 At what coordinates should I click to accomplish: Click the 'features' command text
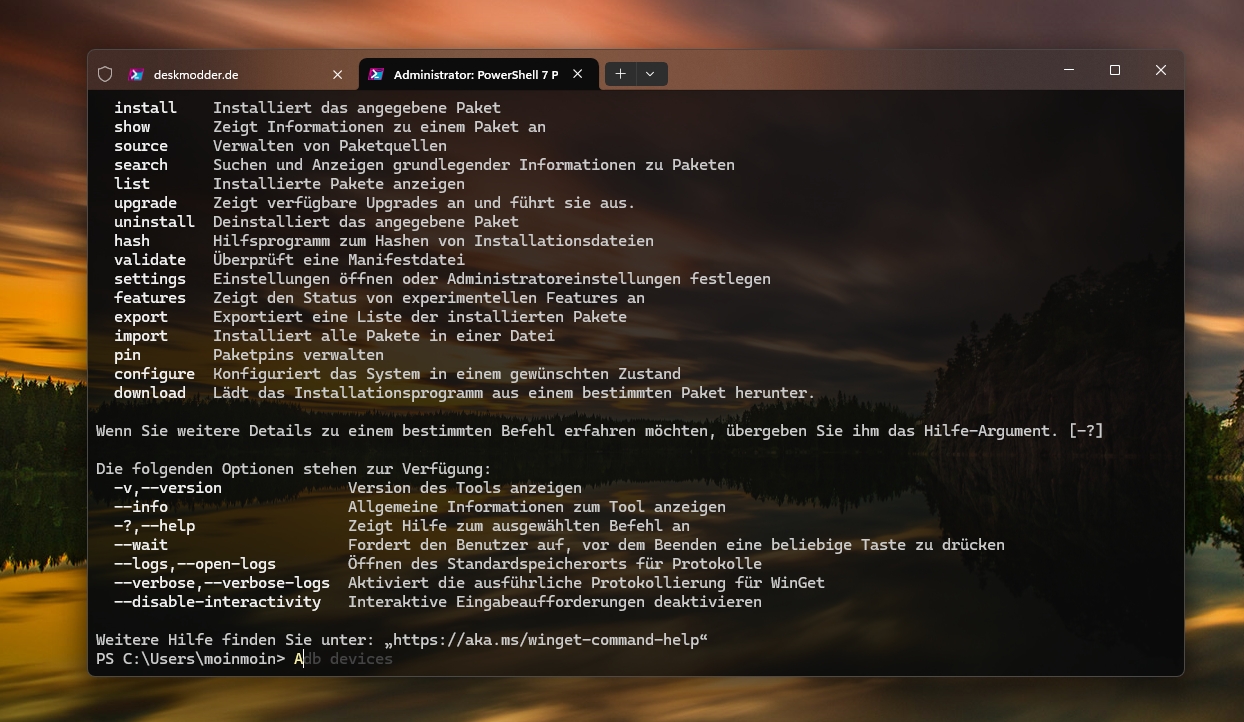[x=150, y=298]
